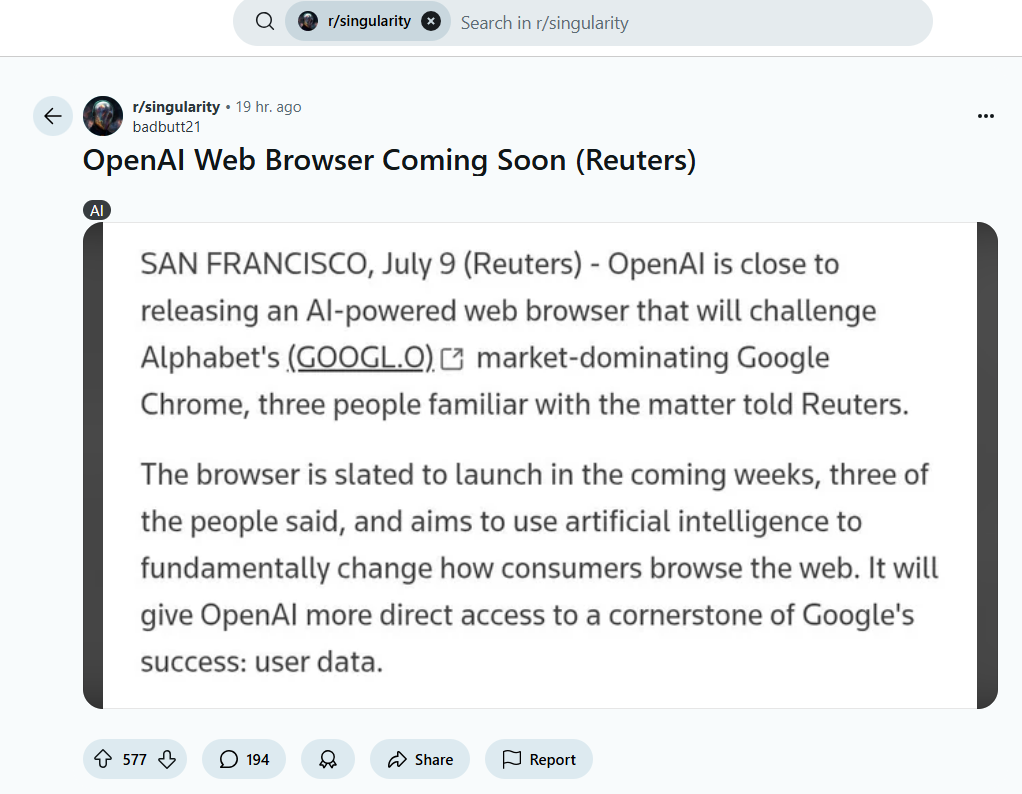
Task: Click the Share button
Action: tap(419, 759)
